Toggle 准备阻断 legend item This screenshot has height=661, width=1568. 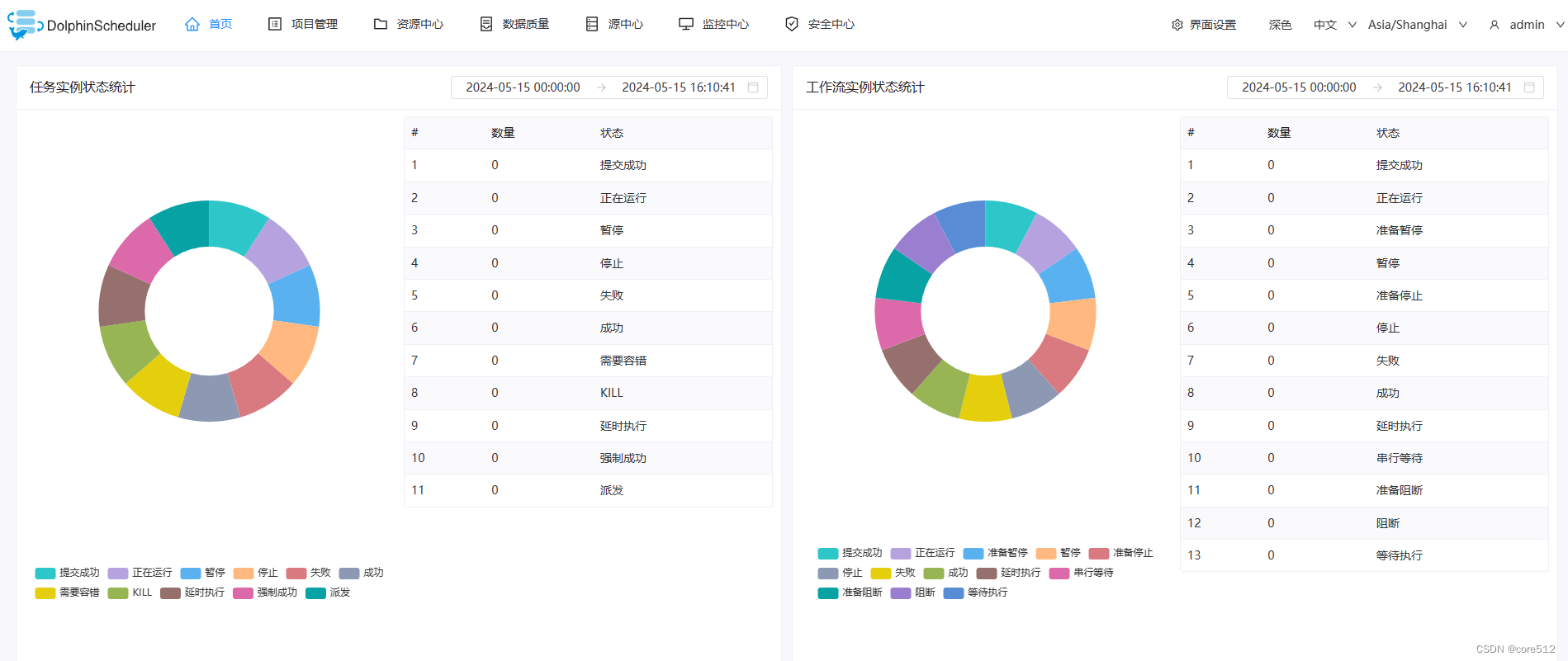[850, 593]
